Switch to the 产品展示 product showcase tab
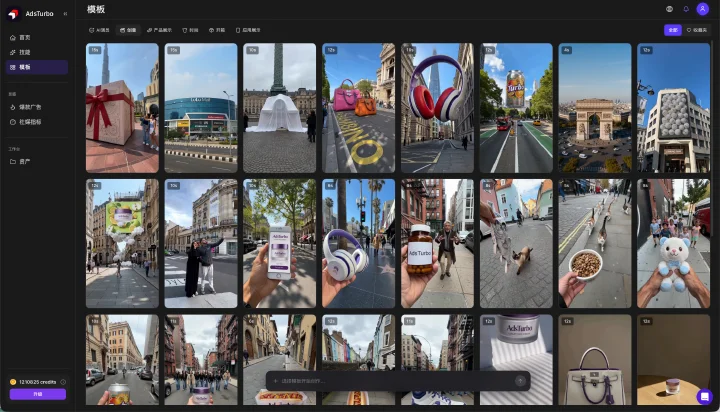This screenshot has height=412, width=720. (159, 30)
